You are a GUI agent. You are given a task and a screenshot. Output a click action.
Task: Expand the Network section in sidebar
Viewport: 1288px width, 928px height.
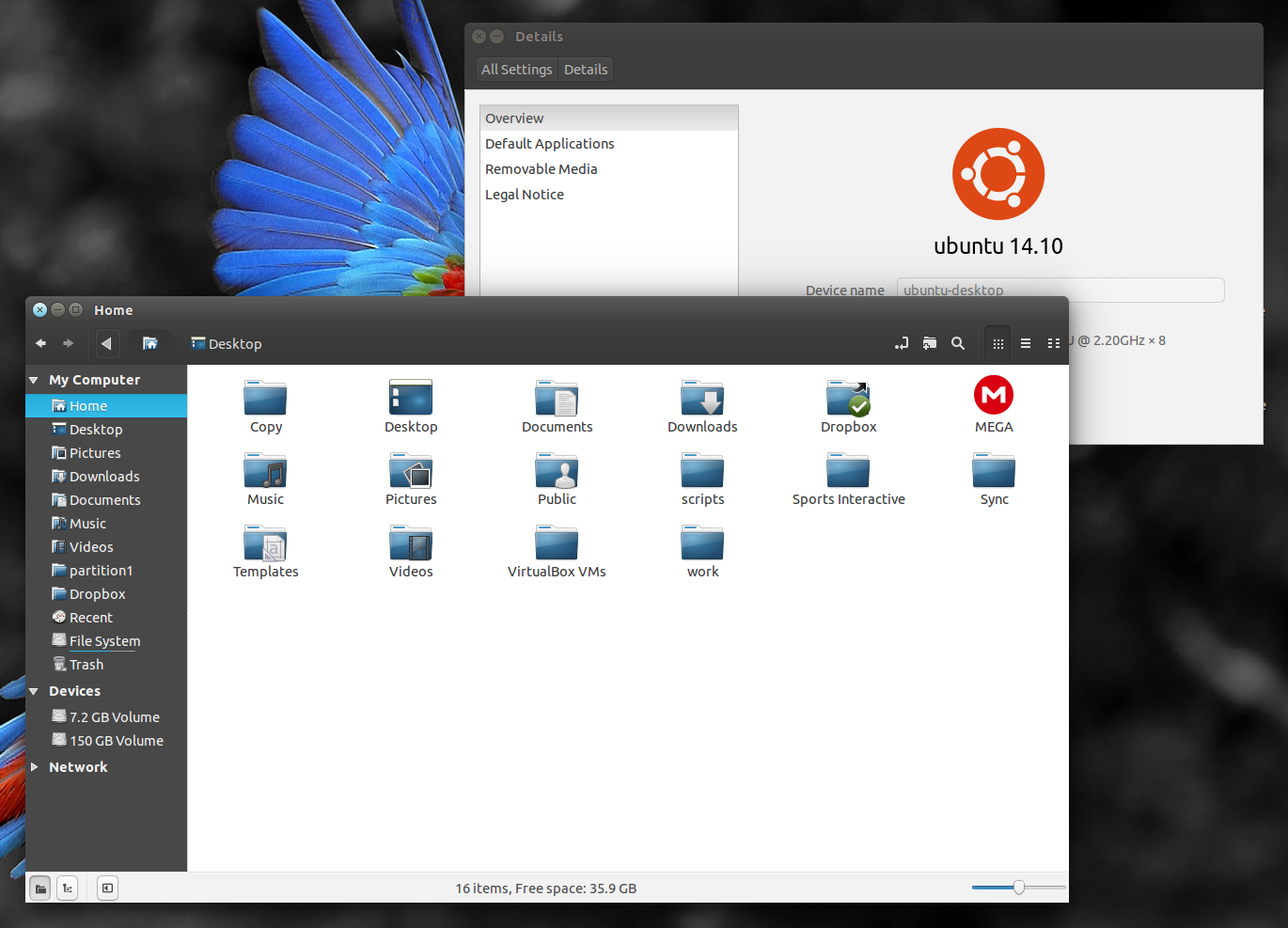(34, 767)
